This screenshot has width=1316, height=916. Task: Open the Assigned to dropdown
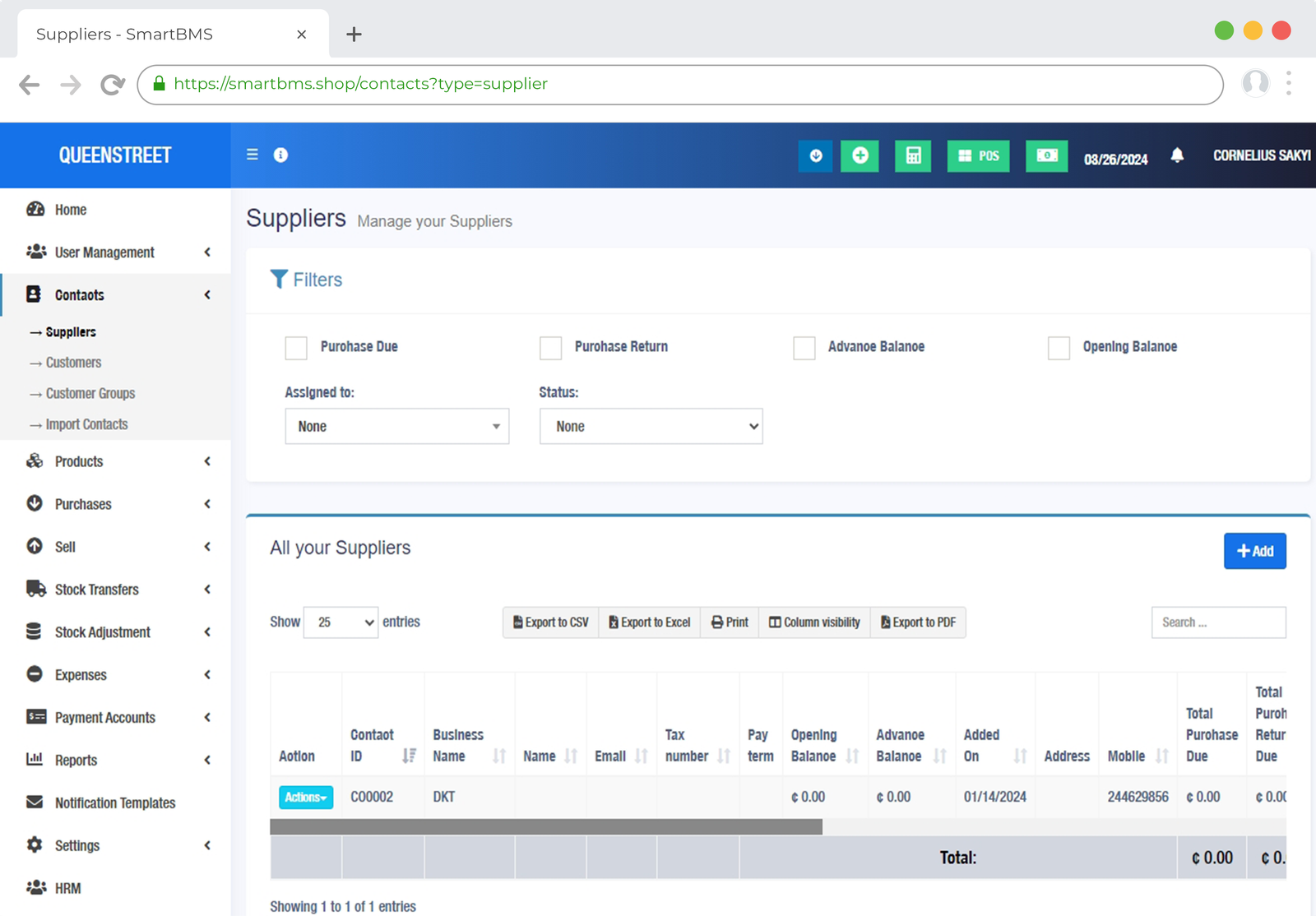point(396,426)
